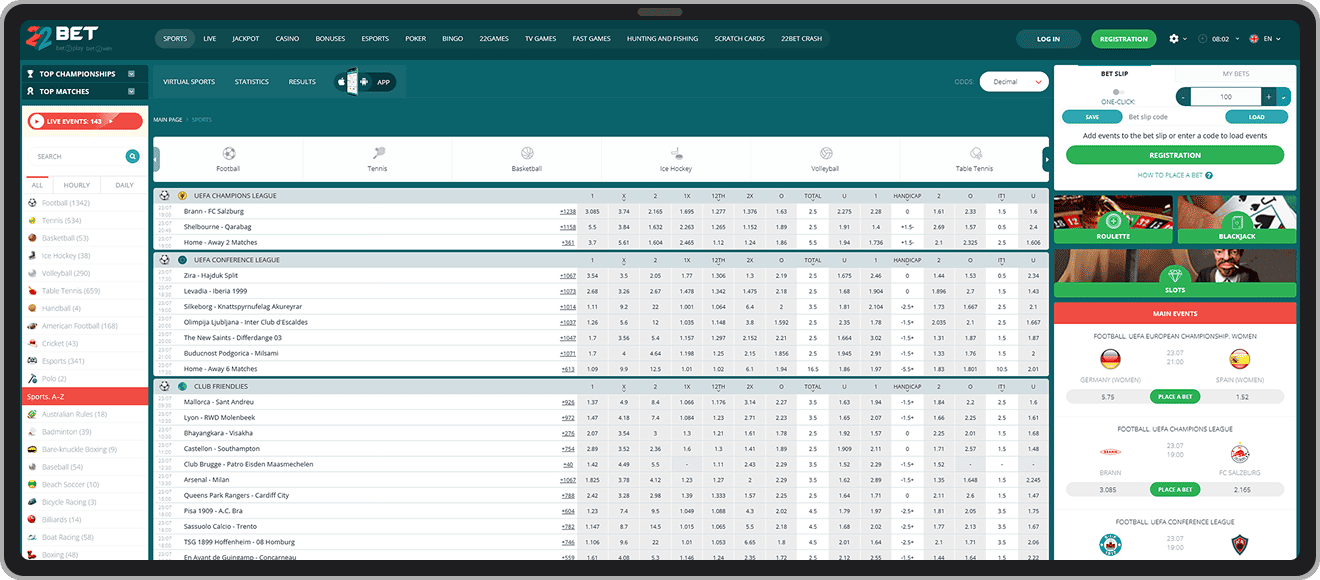Click the bet slip Load button

pos(1257,117)
